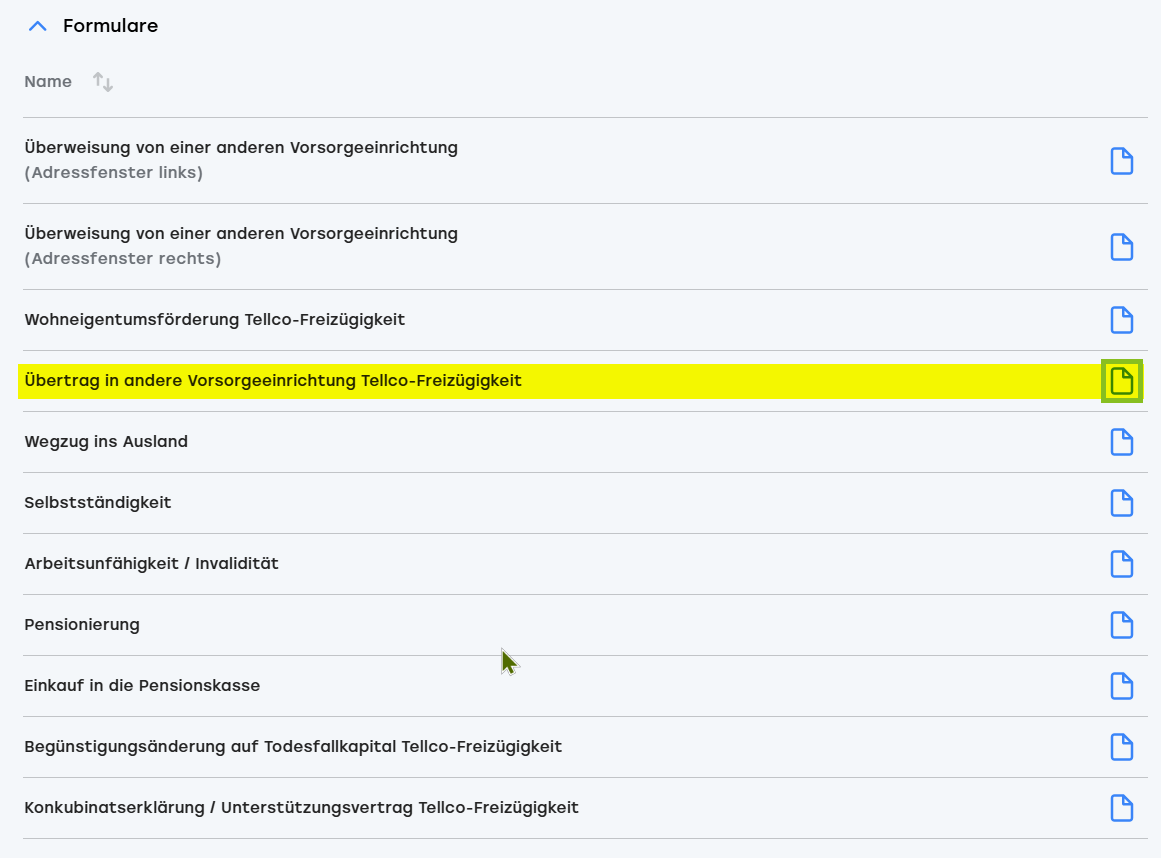Sort the list by Name arrows
This screenshot has height=858, width=1161.
(x=103, y=82)
